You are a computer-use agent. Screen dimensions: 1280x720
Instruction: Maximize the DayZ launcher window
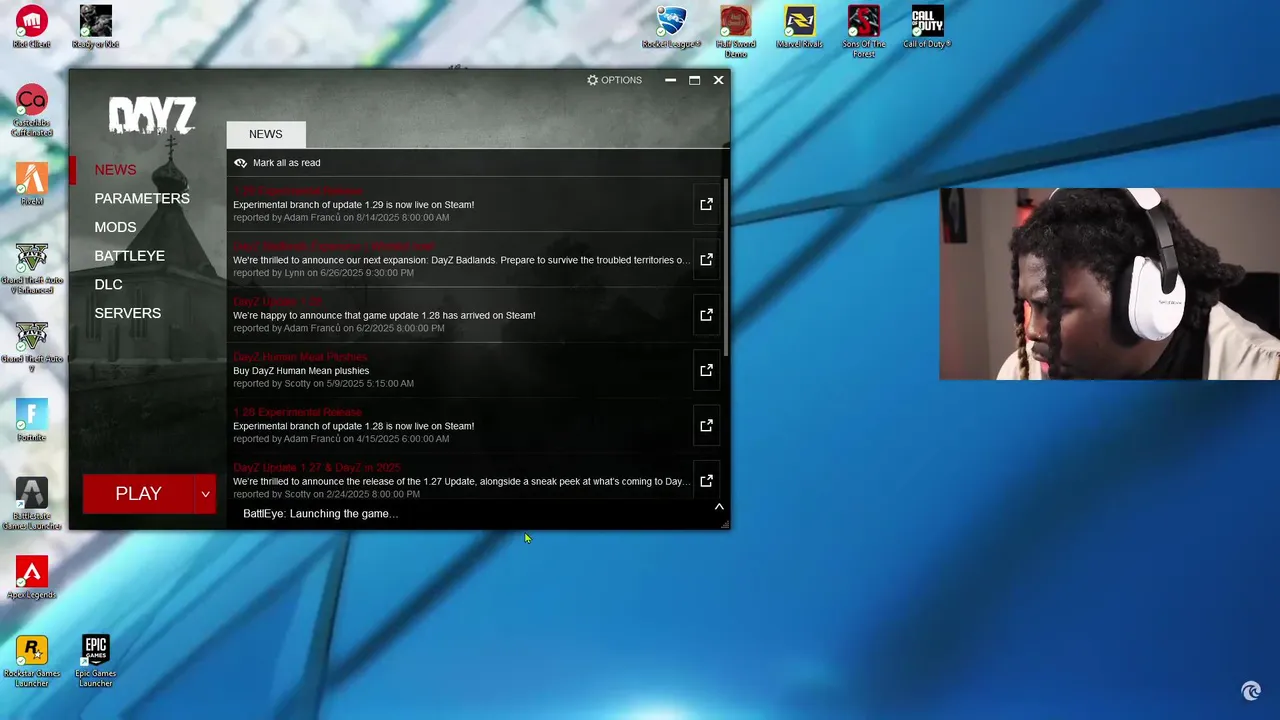(x=694, y=80)
